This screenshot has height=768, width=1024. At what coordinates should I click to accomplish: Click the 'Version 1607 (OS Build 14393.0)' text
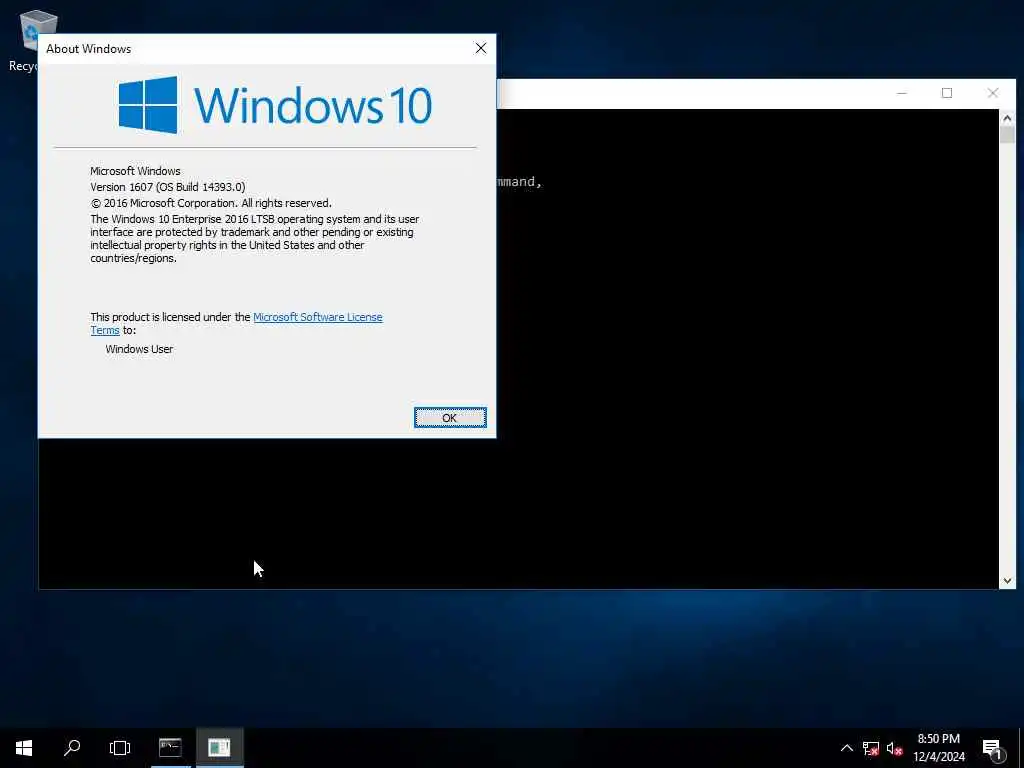click(x=168, y=187)
